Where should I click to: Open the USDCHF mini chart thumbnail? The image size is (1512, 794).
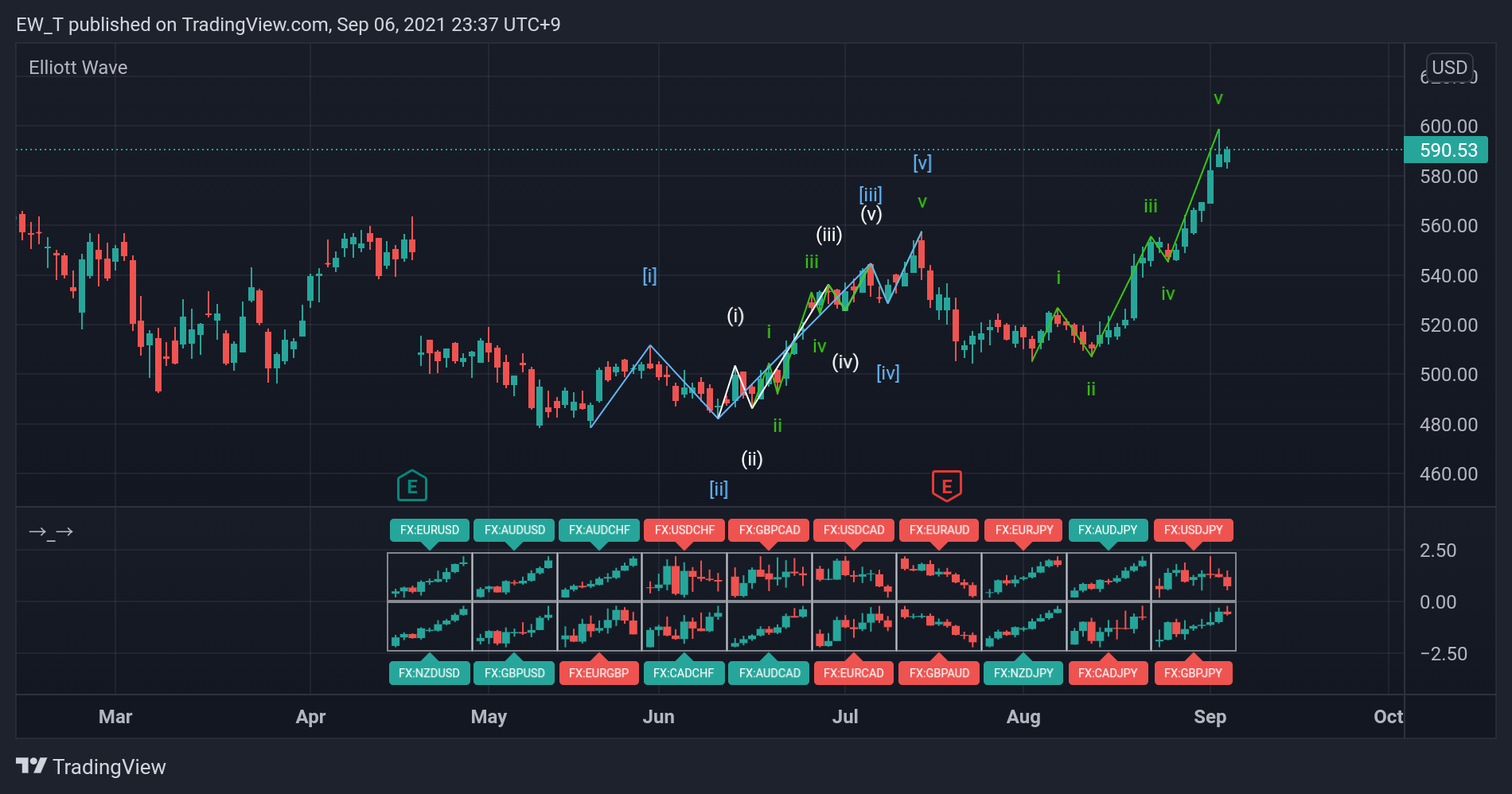(x=684, y=577)
